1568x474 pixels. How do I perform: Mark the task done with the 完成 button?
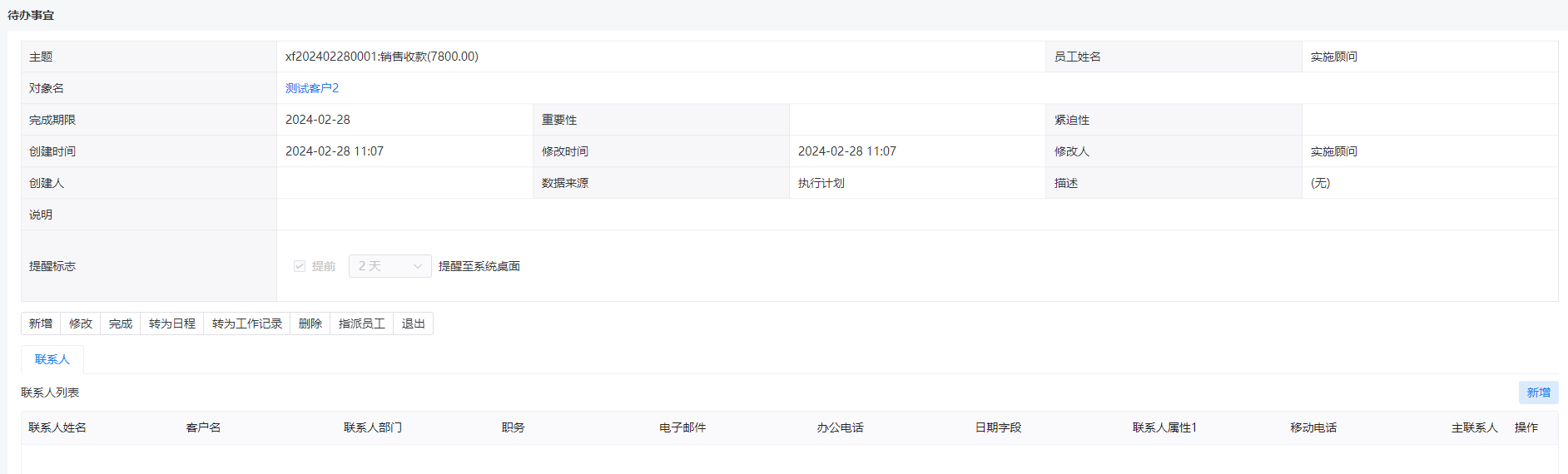(121, 323)
